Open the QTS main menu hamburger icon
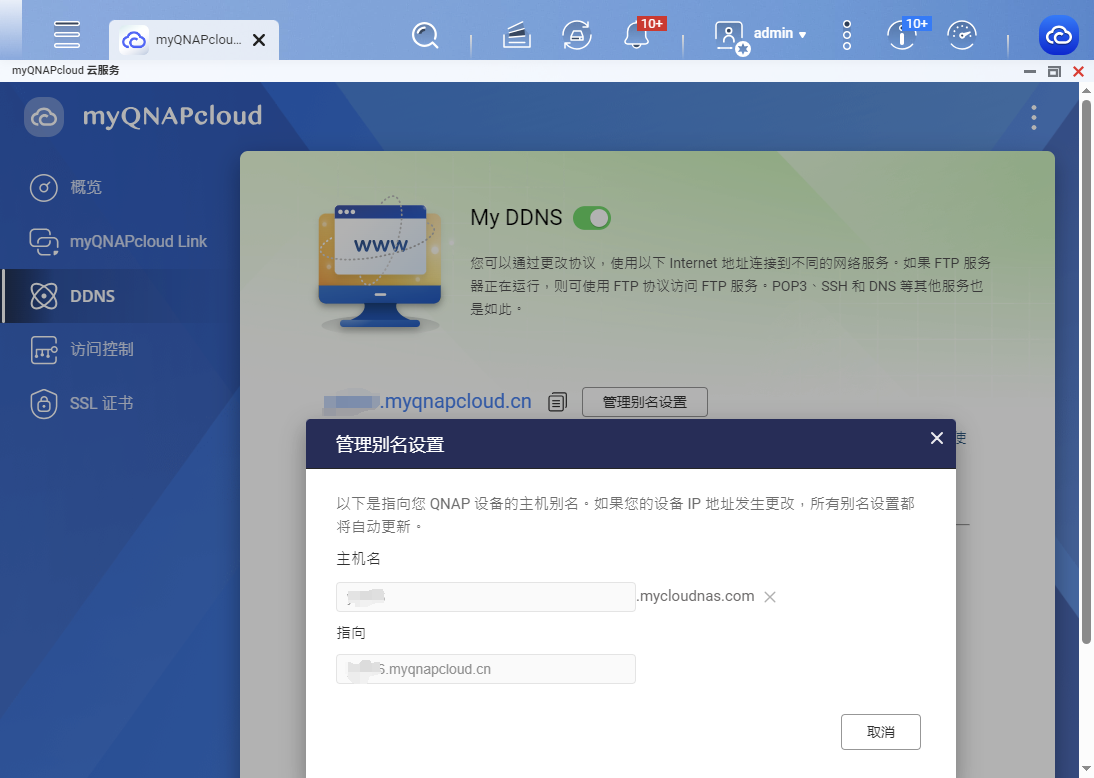This screenshot has height=778, width=1094. 67,34
